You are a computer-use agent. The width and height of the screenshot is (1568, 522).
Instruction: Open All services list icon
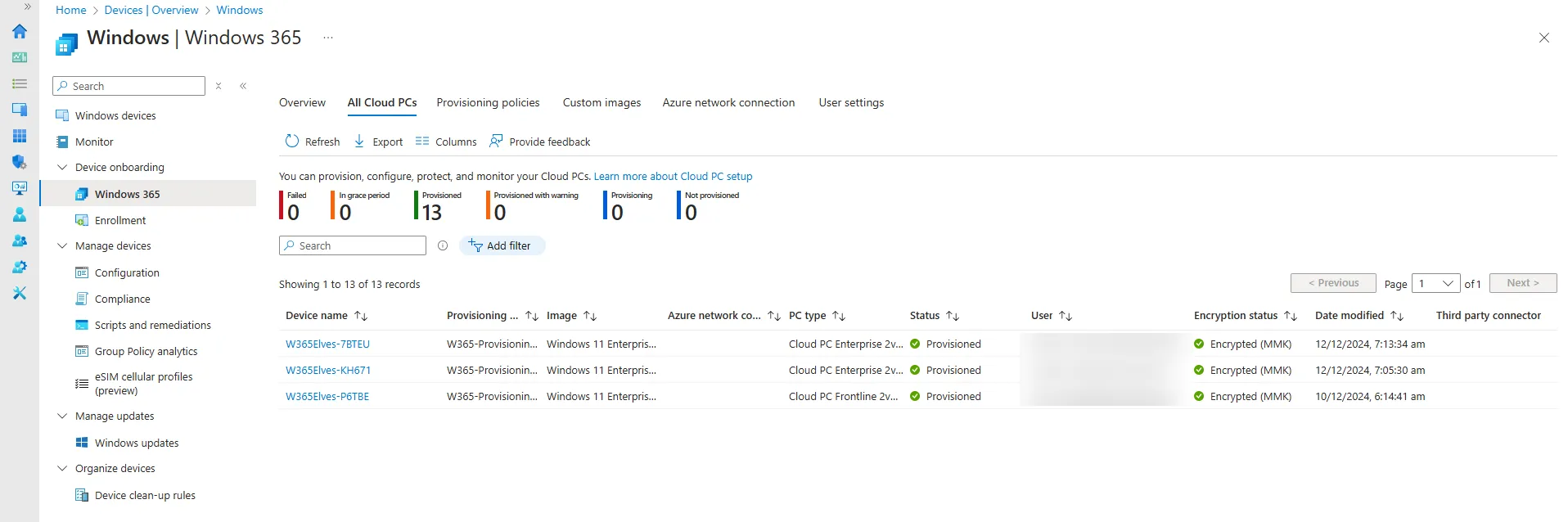pyautogui.click(x=20, y=83)
